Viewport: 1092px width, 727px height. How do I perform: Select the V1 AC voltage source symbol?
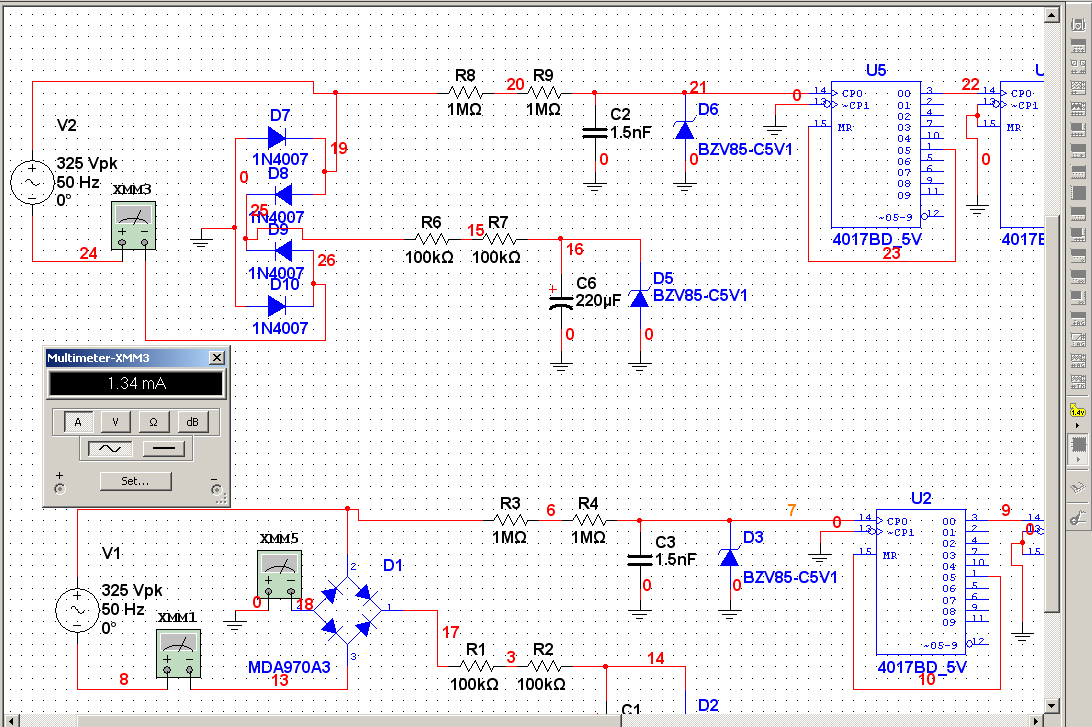pos(77,610)
